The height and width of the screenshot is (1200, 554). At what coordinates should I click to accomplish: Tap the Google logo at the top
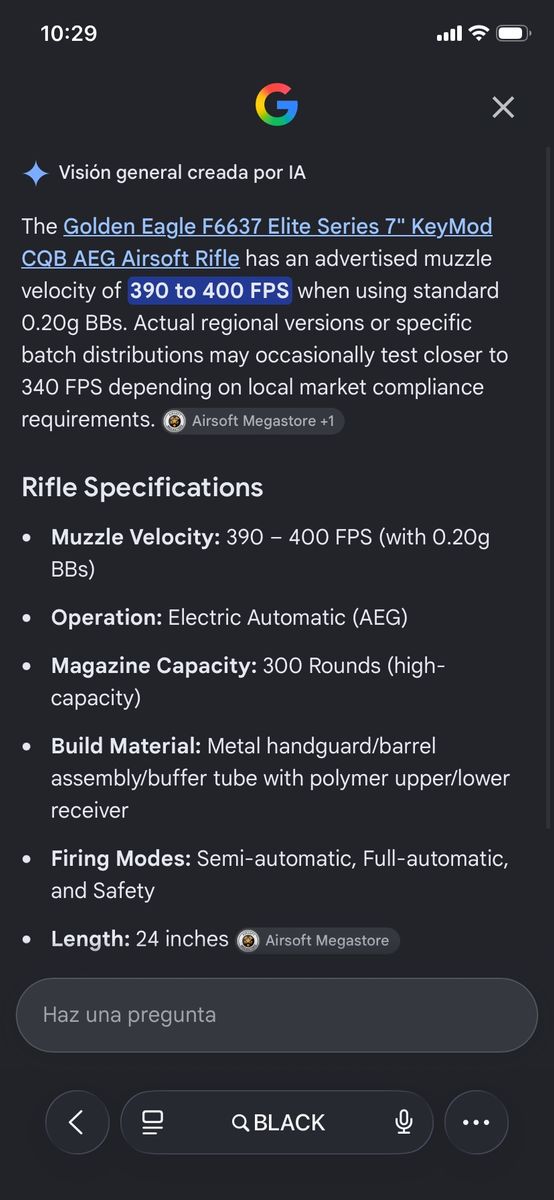(277, 105)
